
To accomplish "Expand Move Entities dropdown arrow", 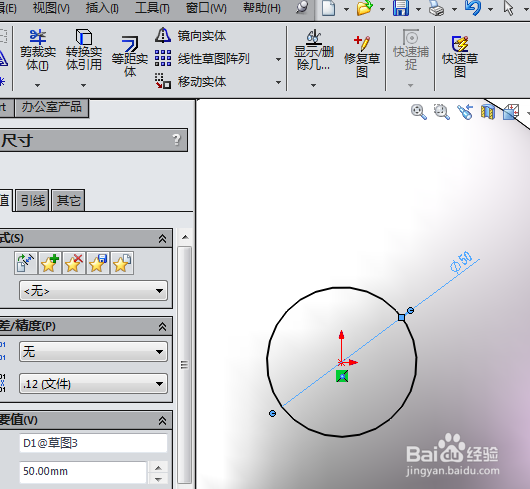I will coord(278,82).
